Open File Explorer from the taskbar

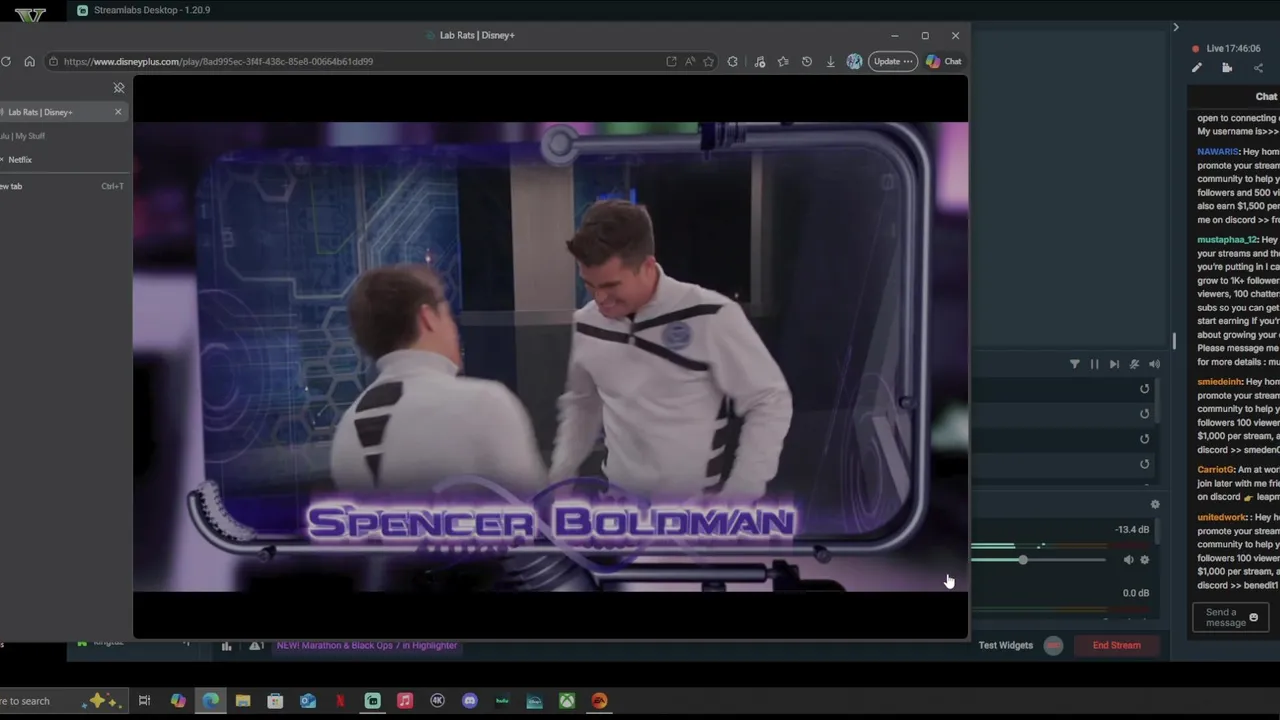[x=243, y=701]
